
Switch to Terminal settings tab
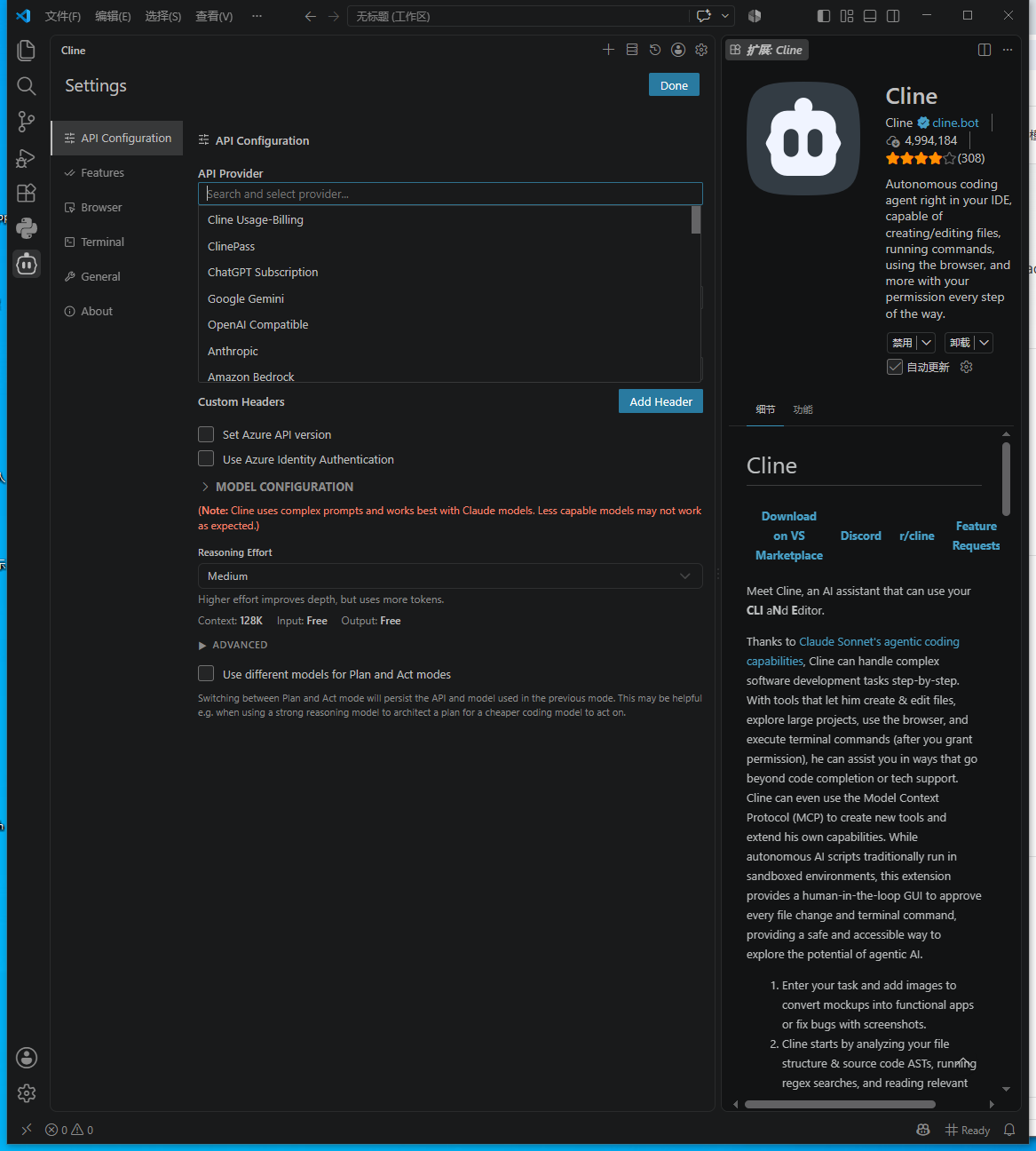click(116, 242)
